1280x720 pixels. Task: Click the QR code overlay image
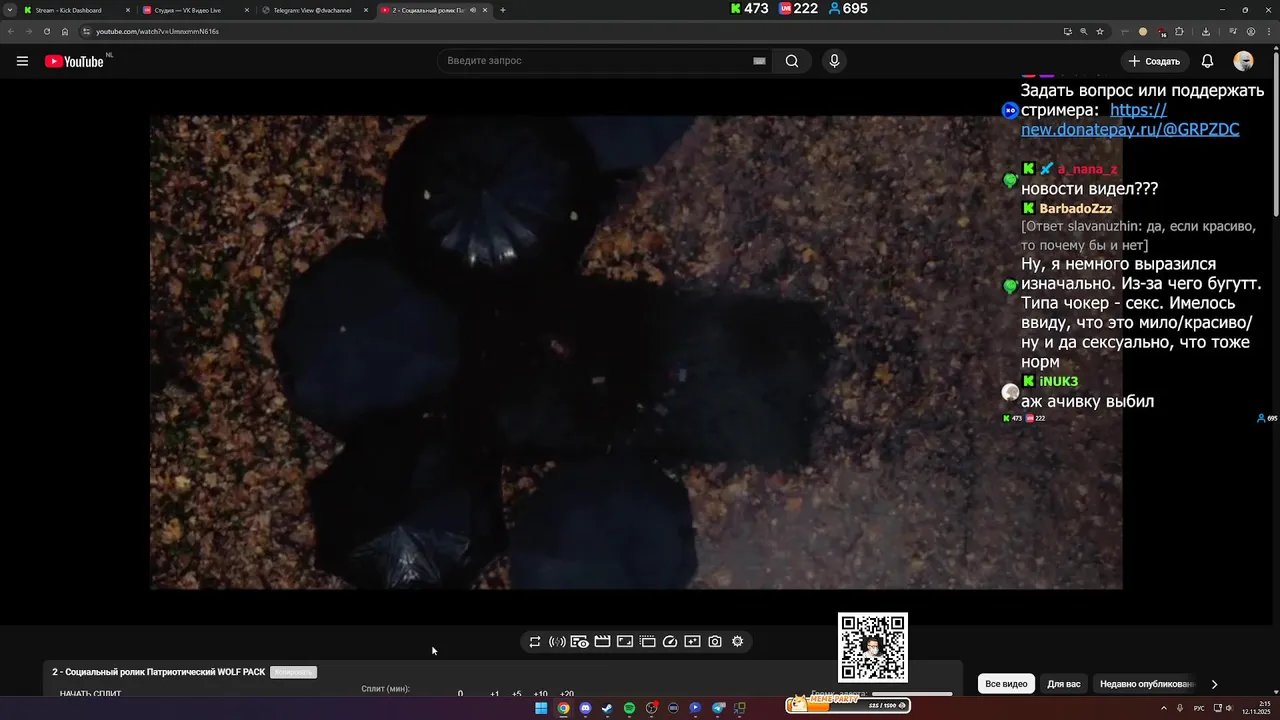[873, 647]
